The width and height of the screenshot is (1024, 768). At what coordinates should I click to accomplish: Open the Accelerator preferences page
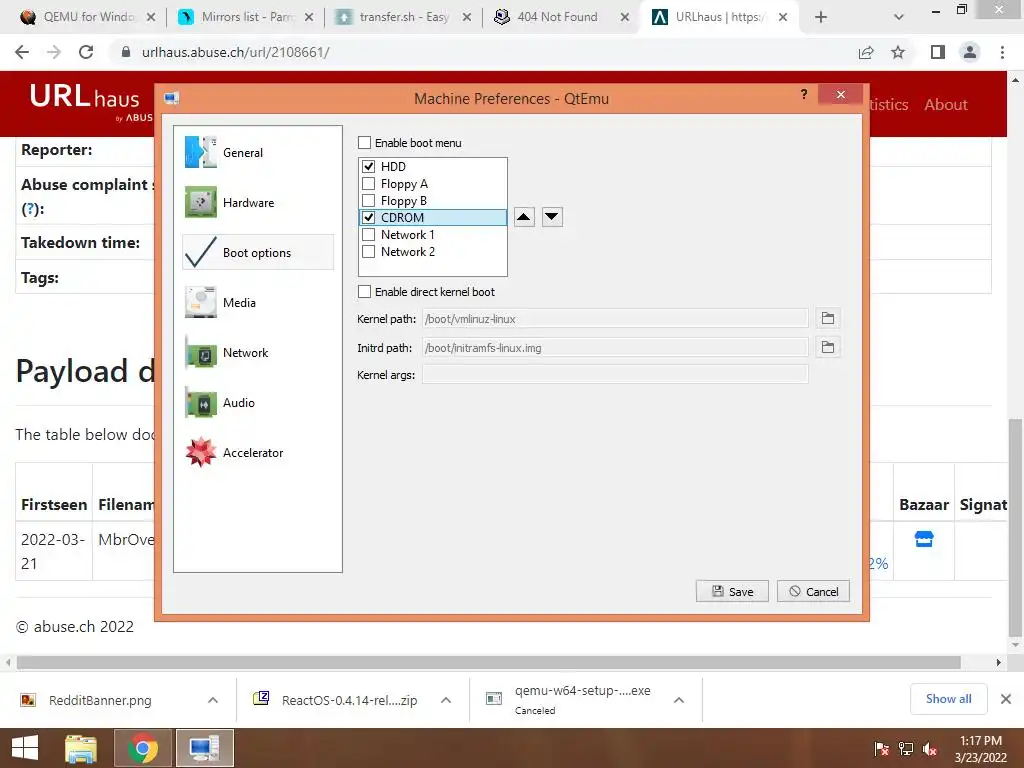(257, 453)
